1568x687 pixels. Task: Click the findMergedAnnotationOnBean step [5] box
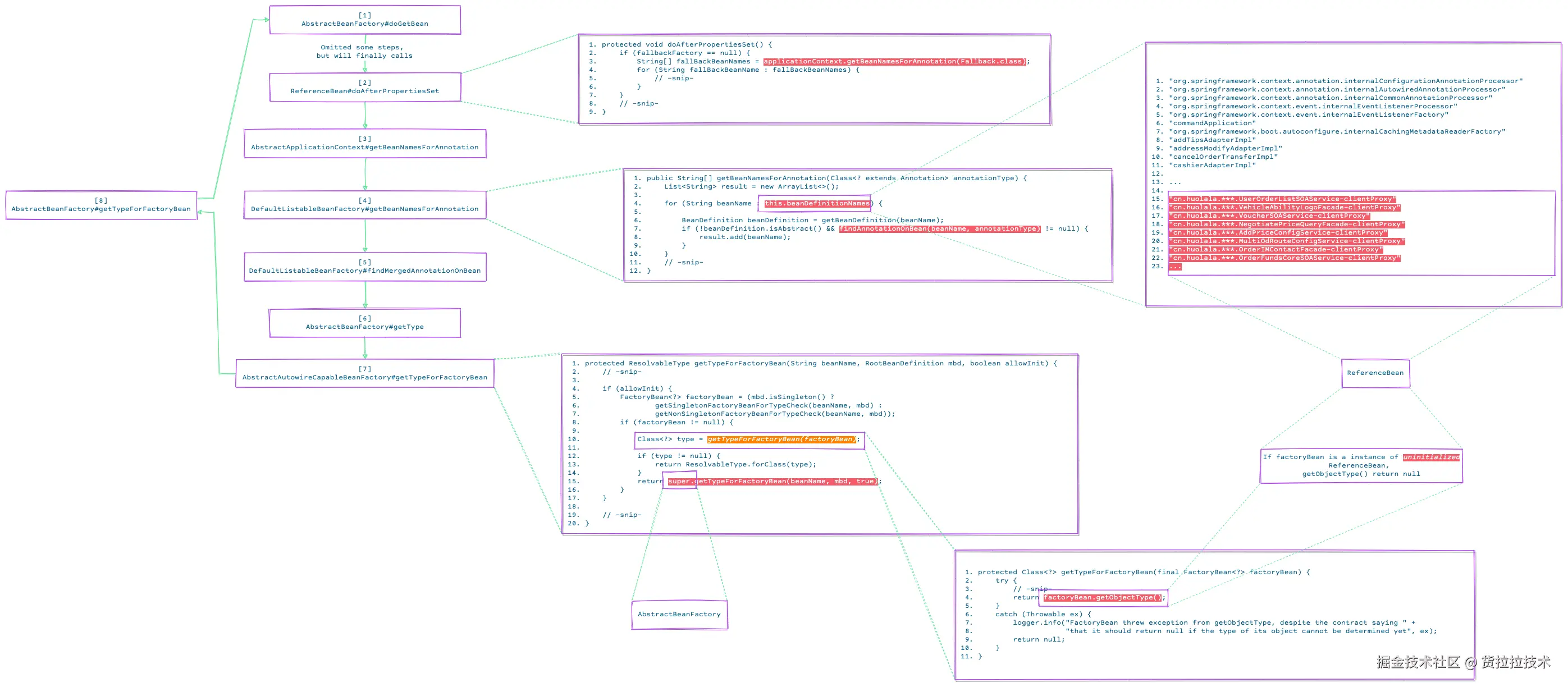(364, 267)
